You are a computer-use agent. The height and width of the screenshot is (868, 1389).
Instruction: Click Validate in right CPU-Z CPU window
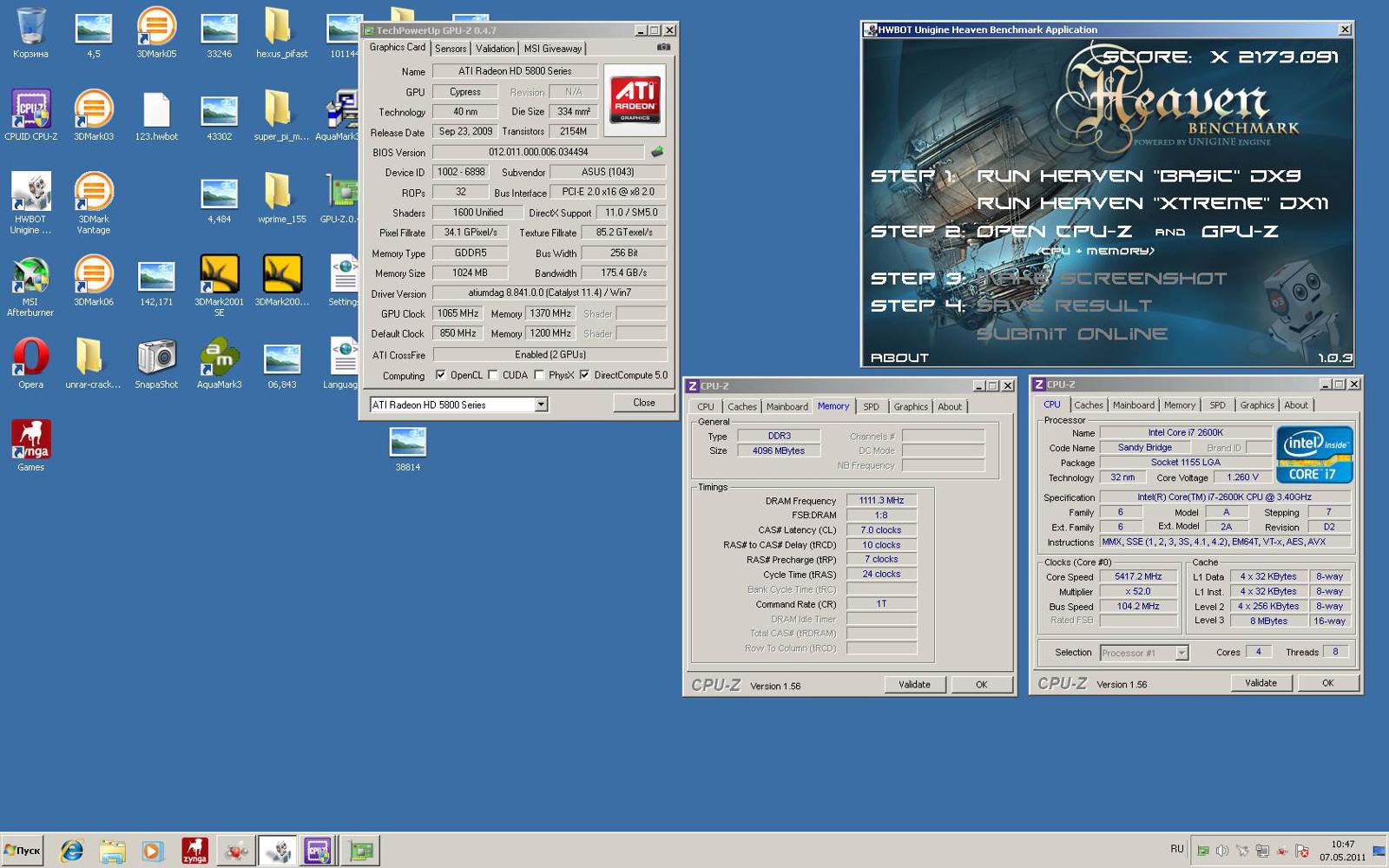[1261, 683]
